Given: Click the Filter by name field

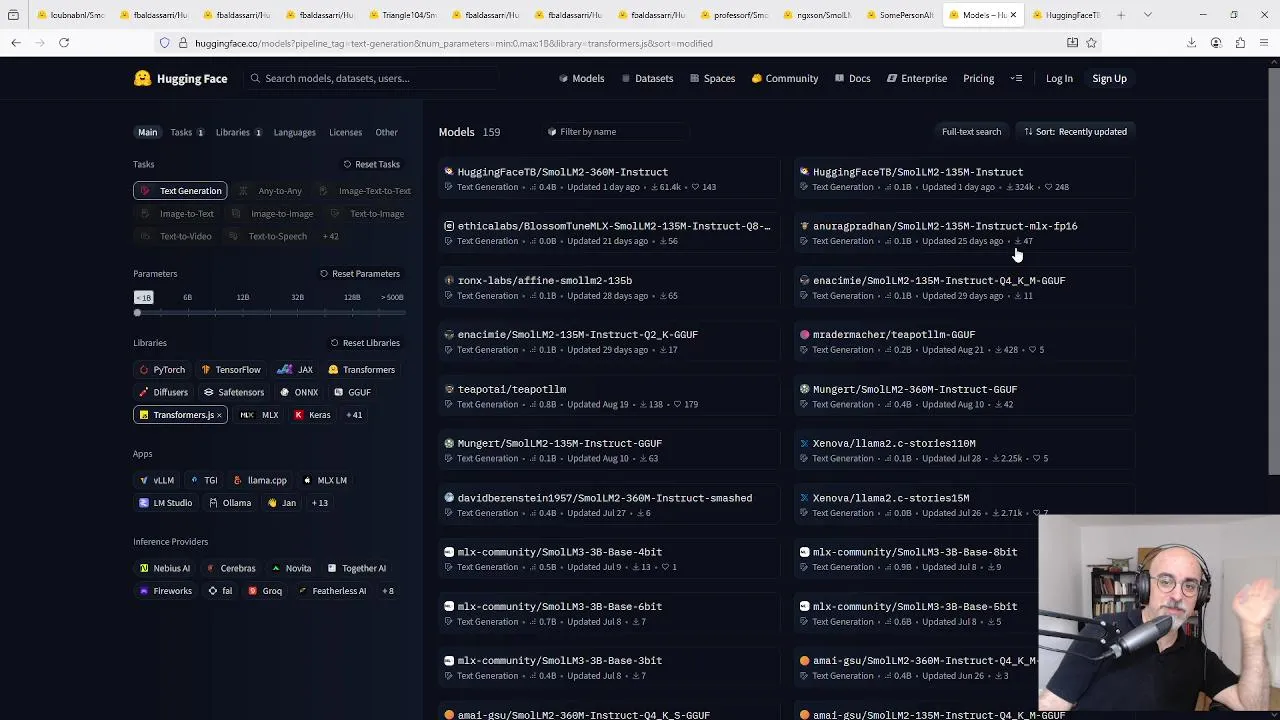Looking at the screenshot, I should click(617, 132).
